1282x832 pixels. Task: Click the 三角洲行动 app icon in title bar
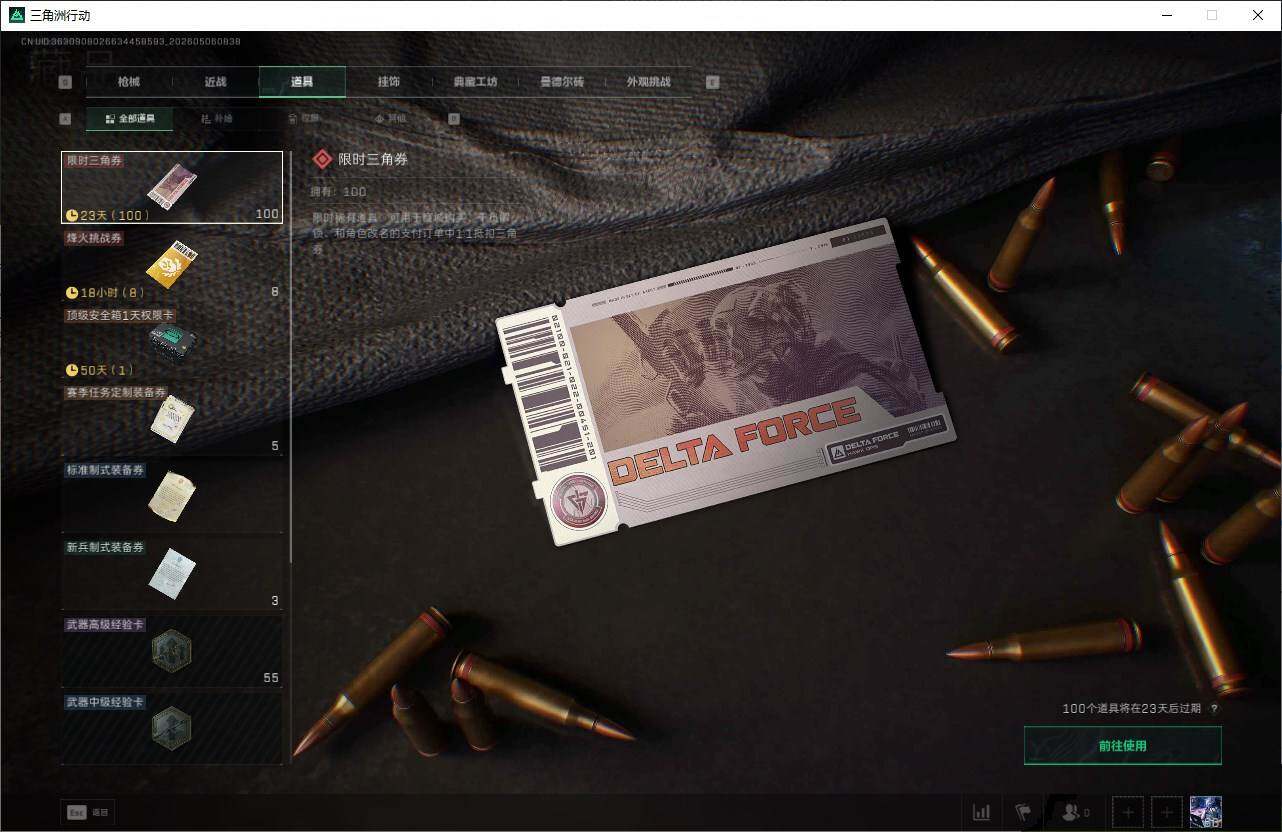(17, 15)
